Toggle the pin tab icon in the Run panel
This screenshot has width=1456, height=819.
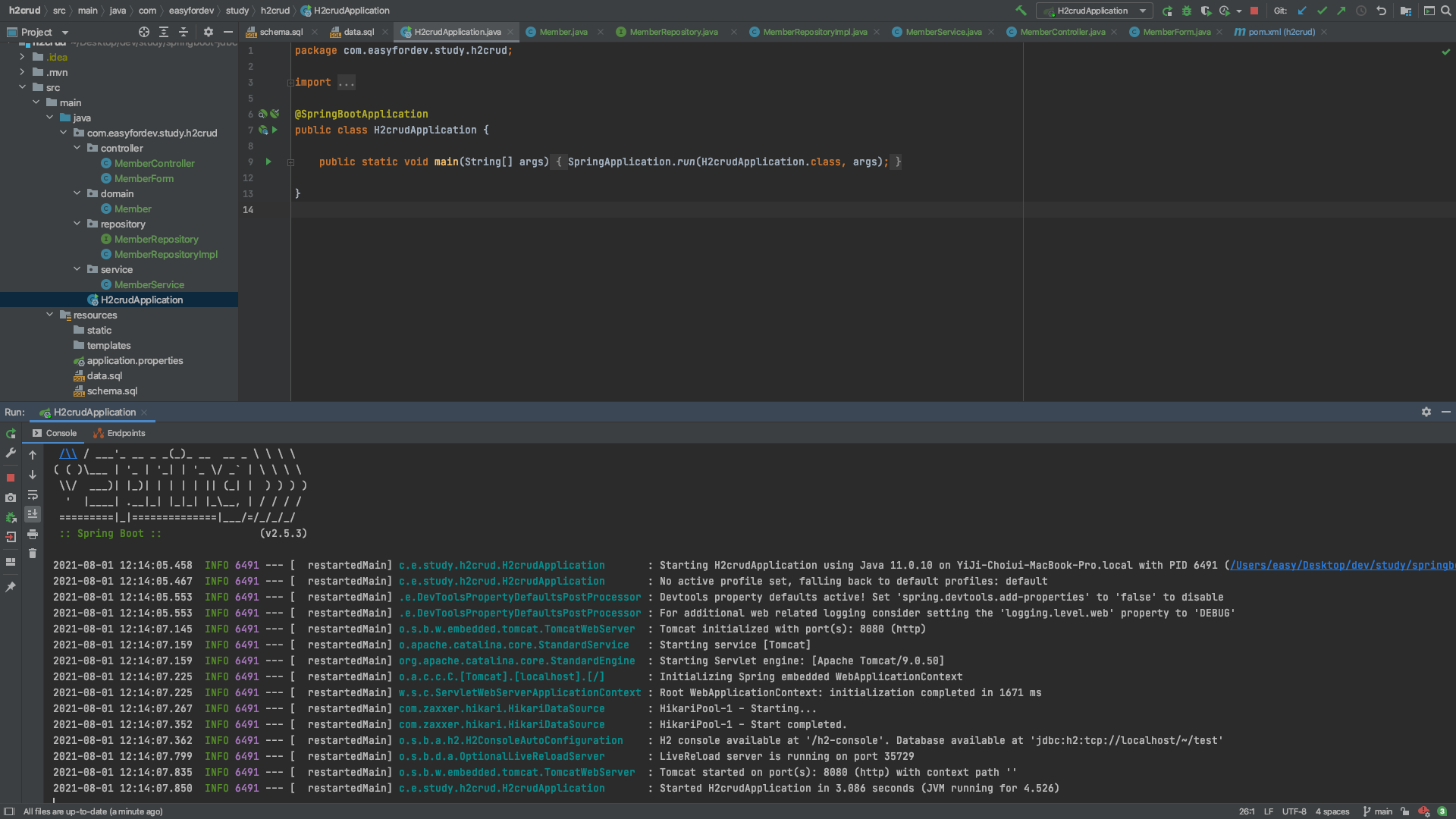[11, 586]
